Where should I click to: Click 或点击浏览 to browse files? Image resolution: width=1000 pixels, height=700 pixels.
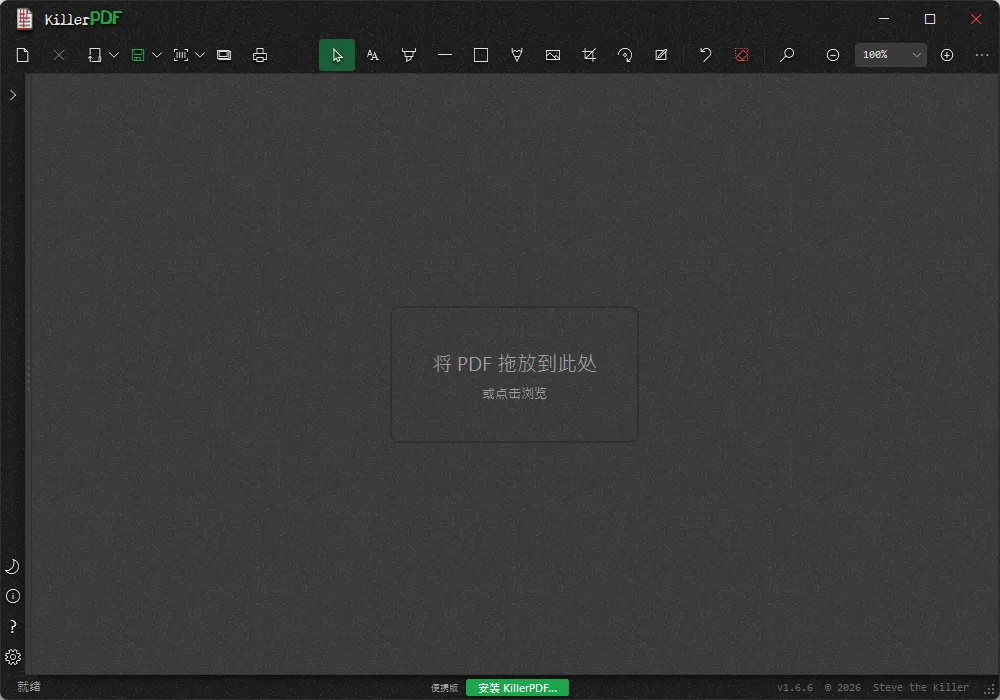pos(514,393)
